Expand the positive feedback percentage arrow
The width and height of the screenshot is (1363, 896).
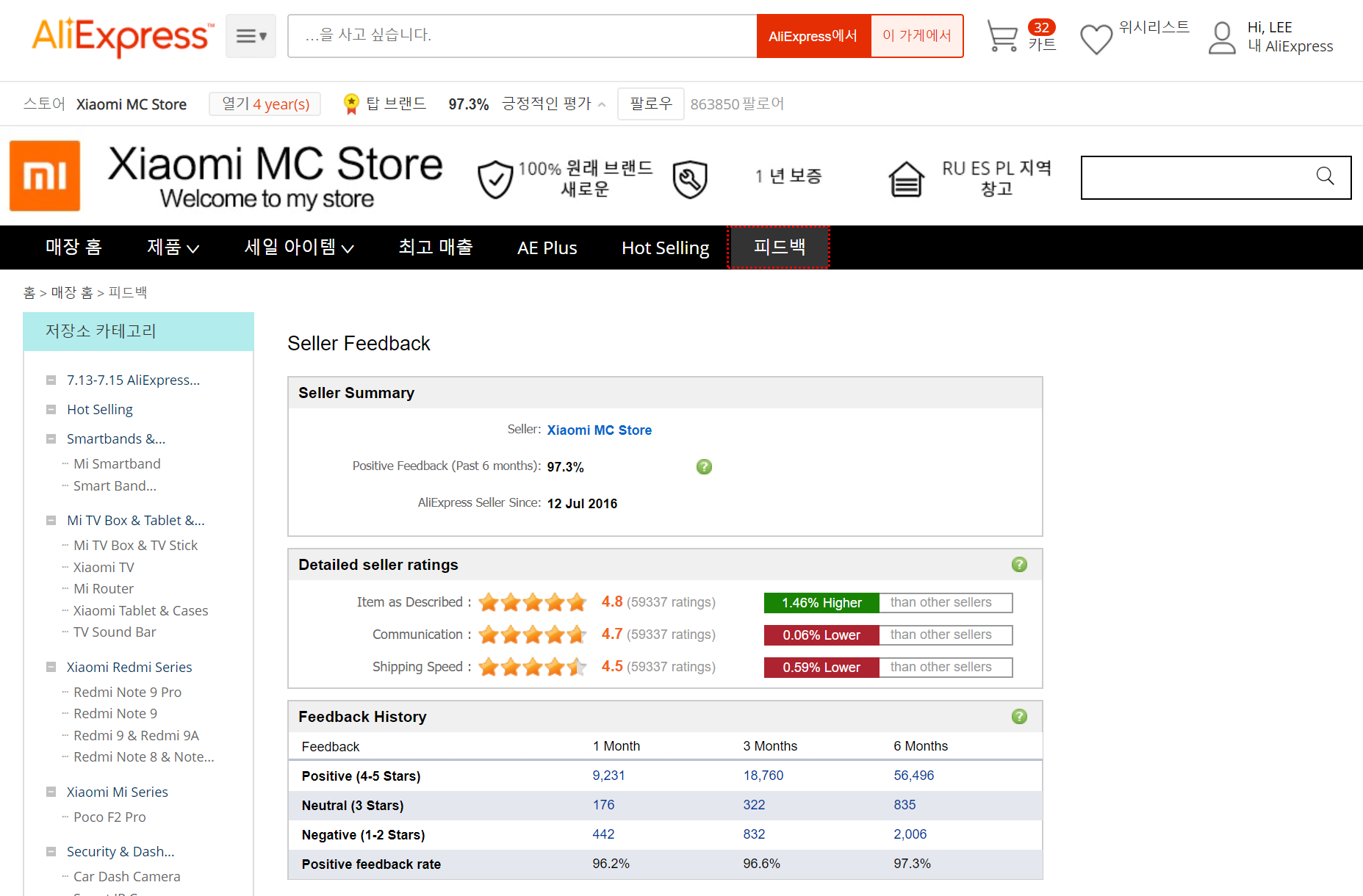[x=602, y=105]
